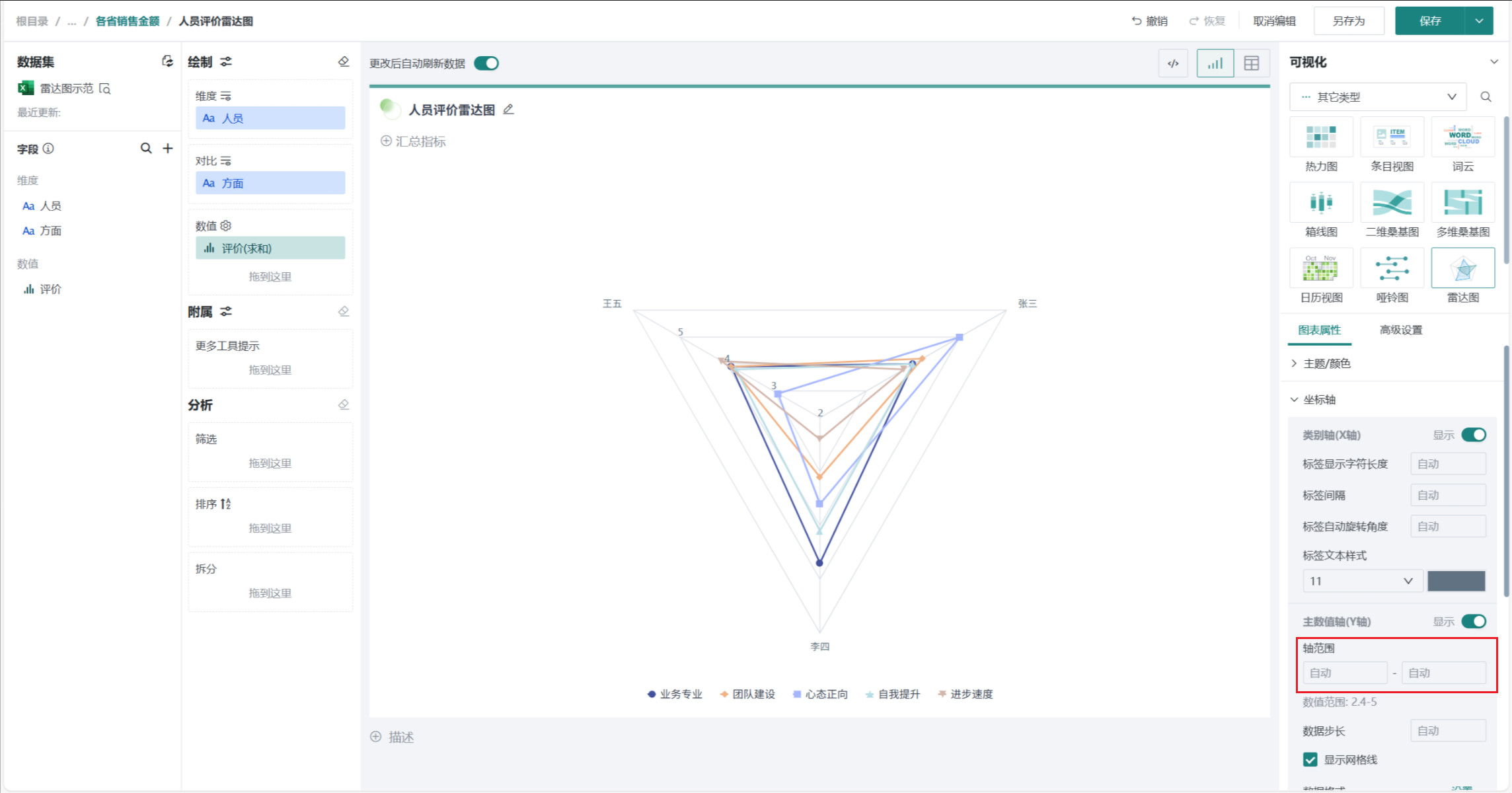The width and height of the screenshot is (1512, 793).
Task: Toggle auto refresh data switch
Action: (486, 63)
